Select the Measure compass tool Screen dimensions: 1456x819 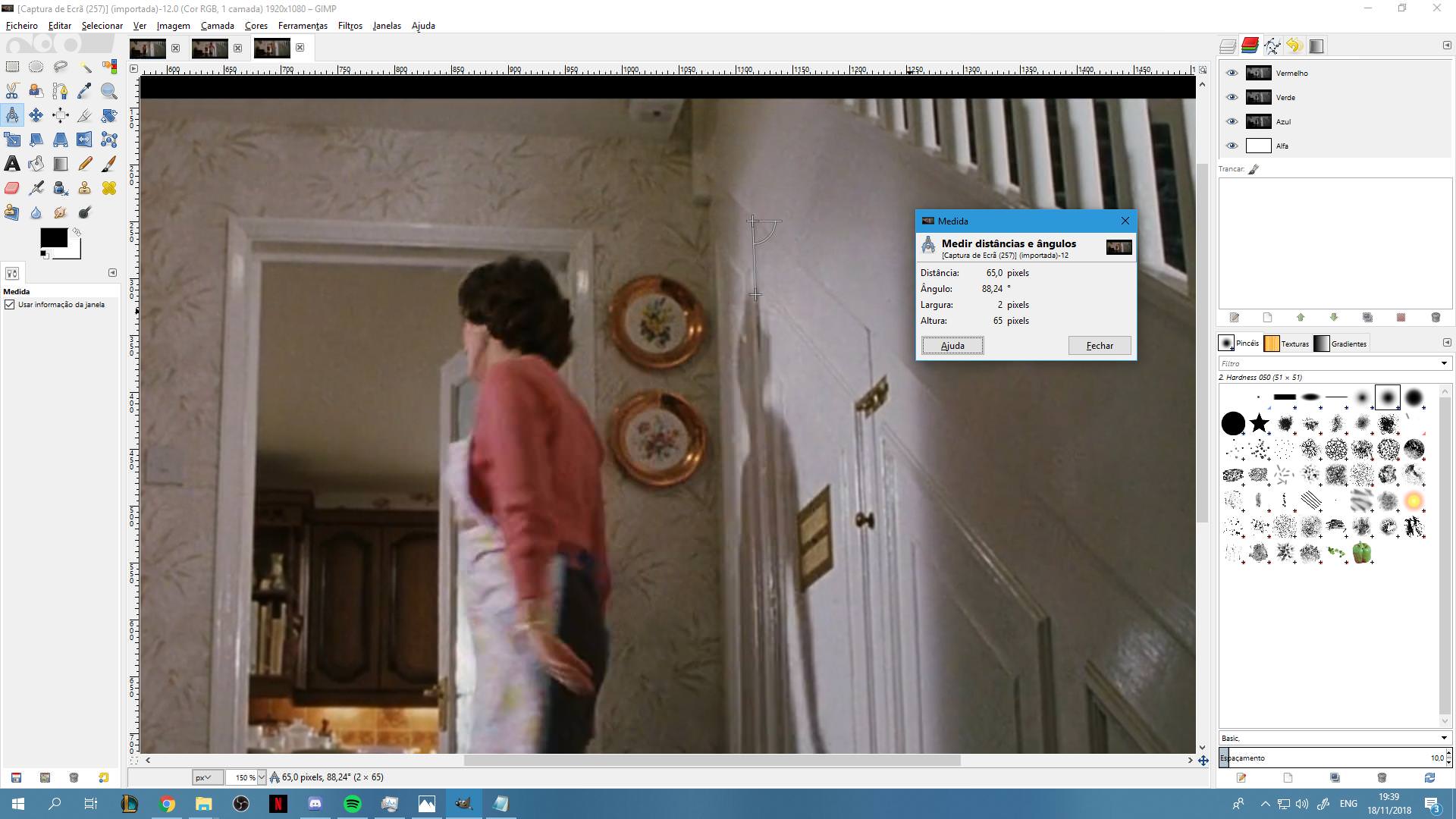[x=12, y=115]
